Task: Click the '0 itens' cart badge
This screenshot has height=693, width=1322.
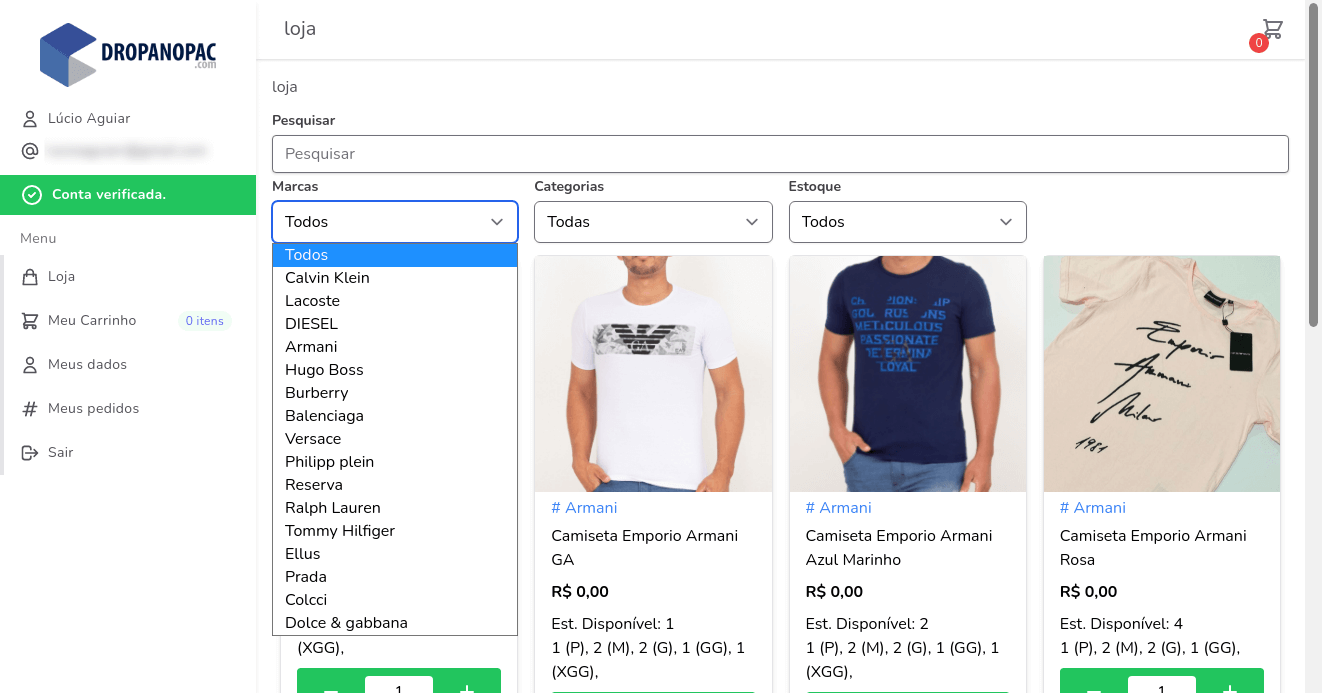Action: click(204, 321)
